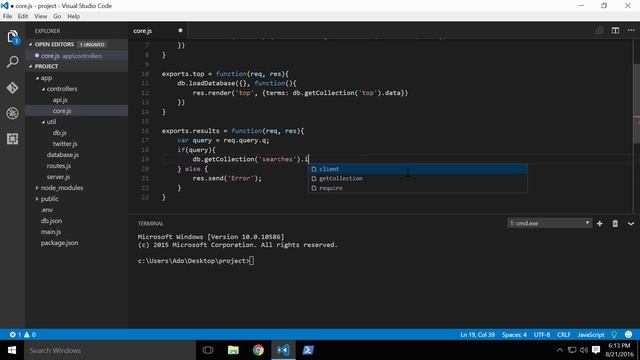Click the lightbulb icon in status bar
Screen dimensions: 640x360
(614, 334)
